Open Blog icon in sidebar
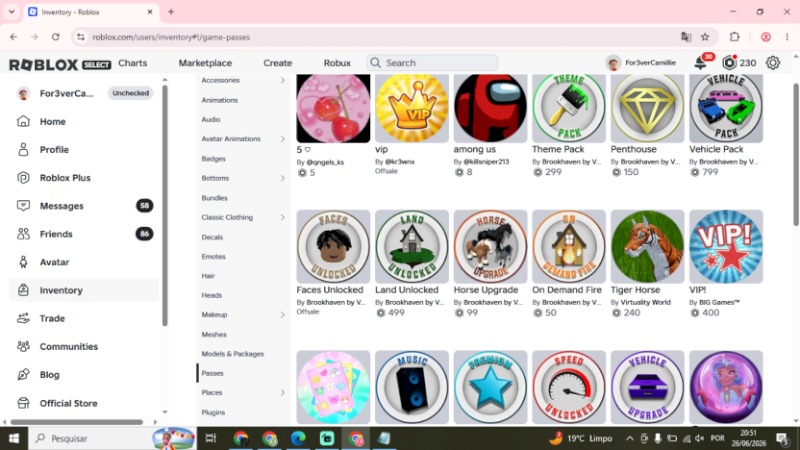This screenshot has height=450, width=800. [x=23, y=374]
